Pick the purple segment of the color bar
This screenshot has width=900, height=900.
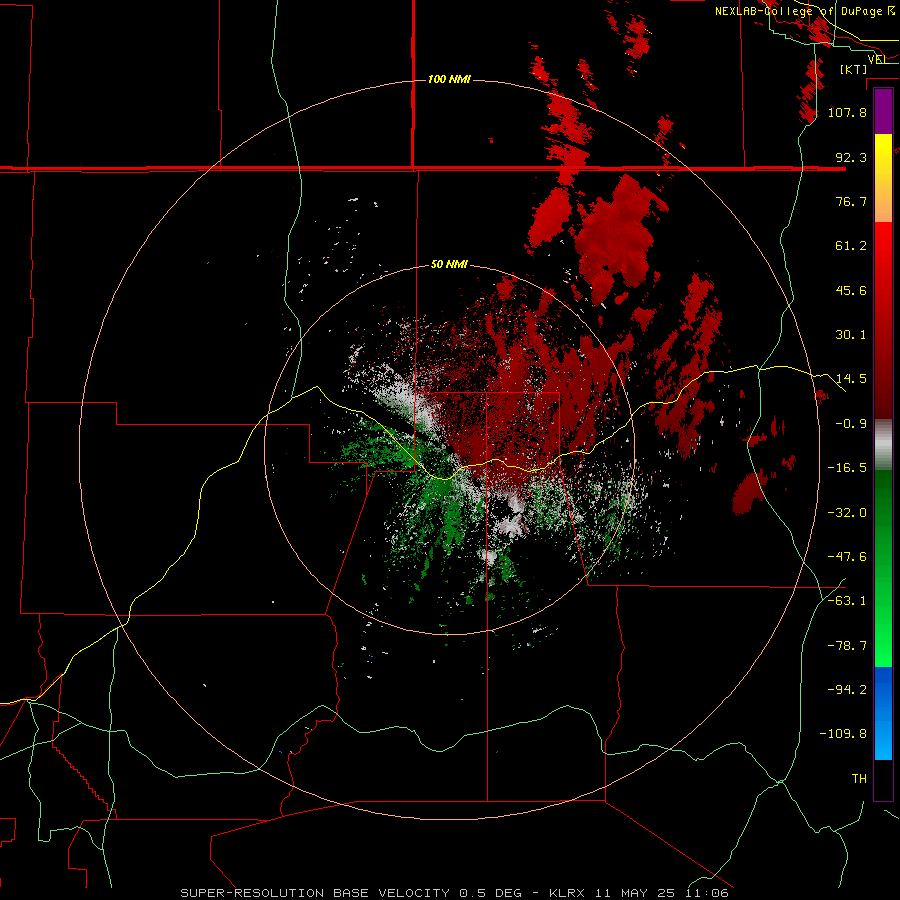pyautogui.click(x=883, y=112)
